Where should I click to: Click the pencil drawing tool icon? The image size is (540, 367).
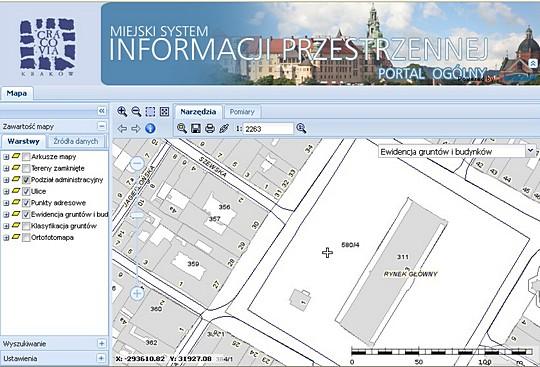(224, 129)
